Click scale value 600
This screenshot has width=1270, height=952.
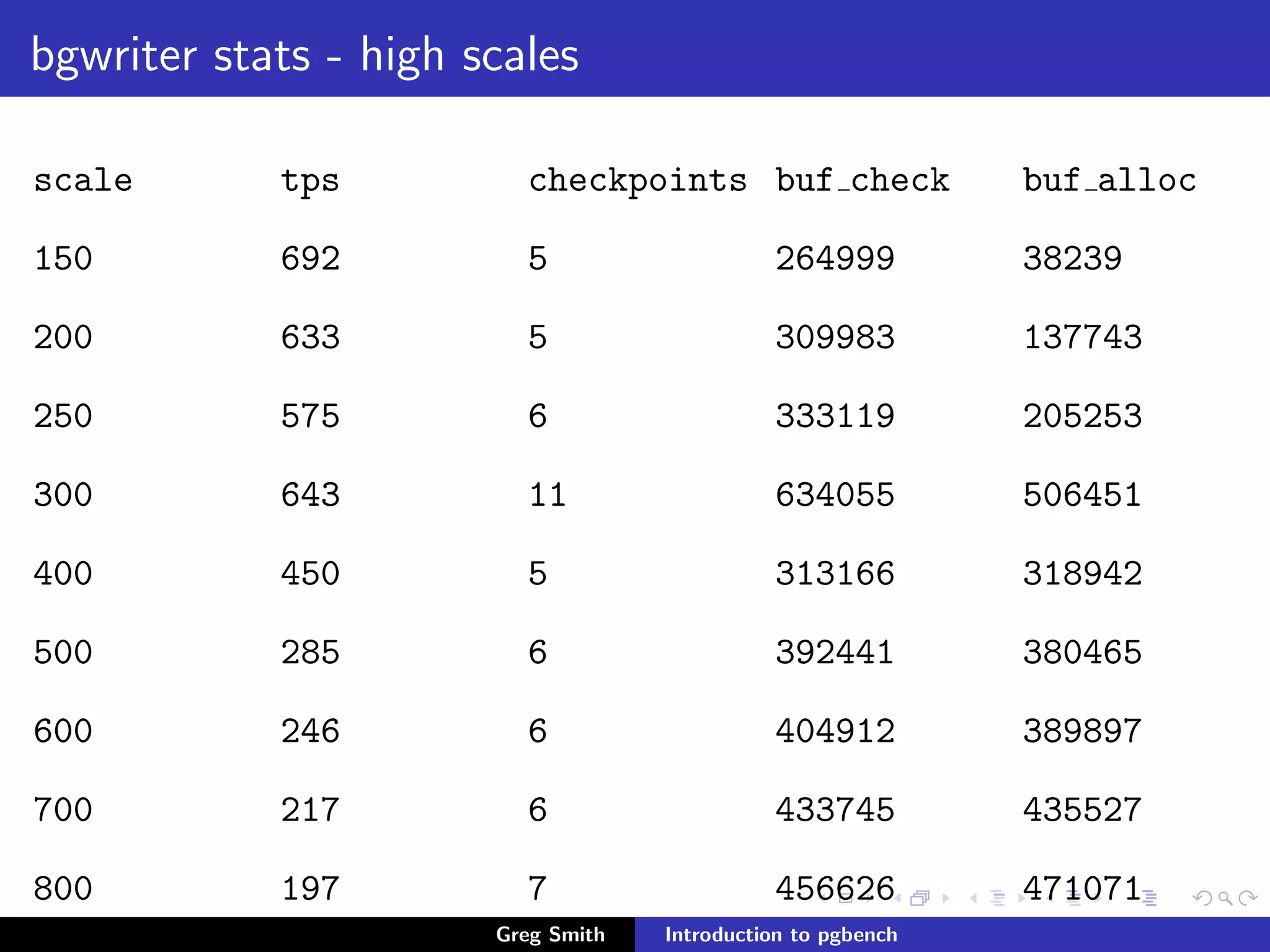[x=63, y=731]
